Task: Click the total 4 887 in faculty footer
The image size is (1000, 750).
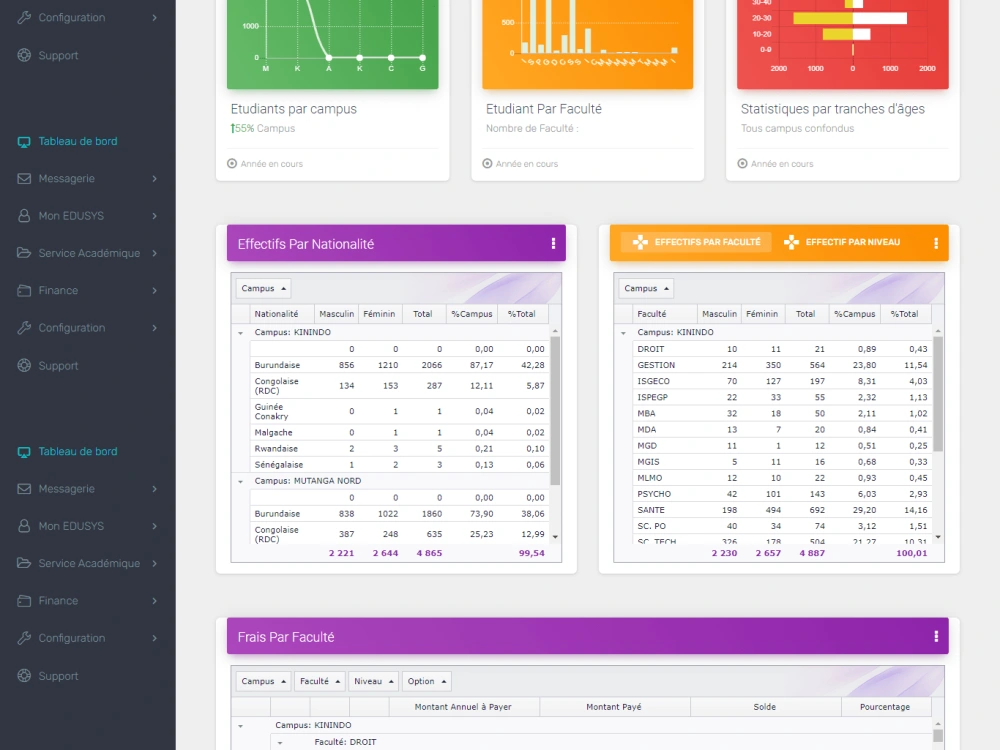Action: (x=812, y=554)
